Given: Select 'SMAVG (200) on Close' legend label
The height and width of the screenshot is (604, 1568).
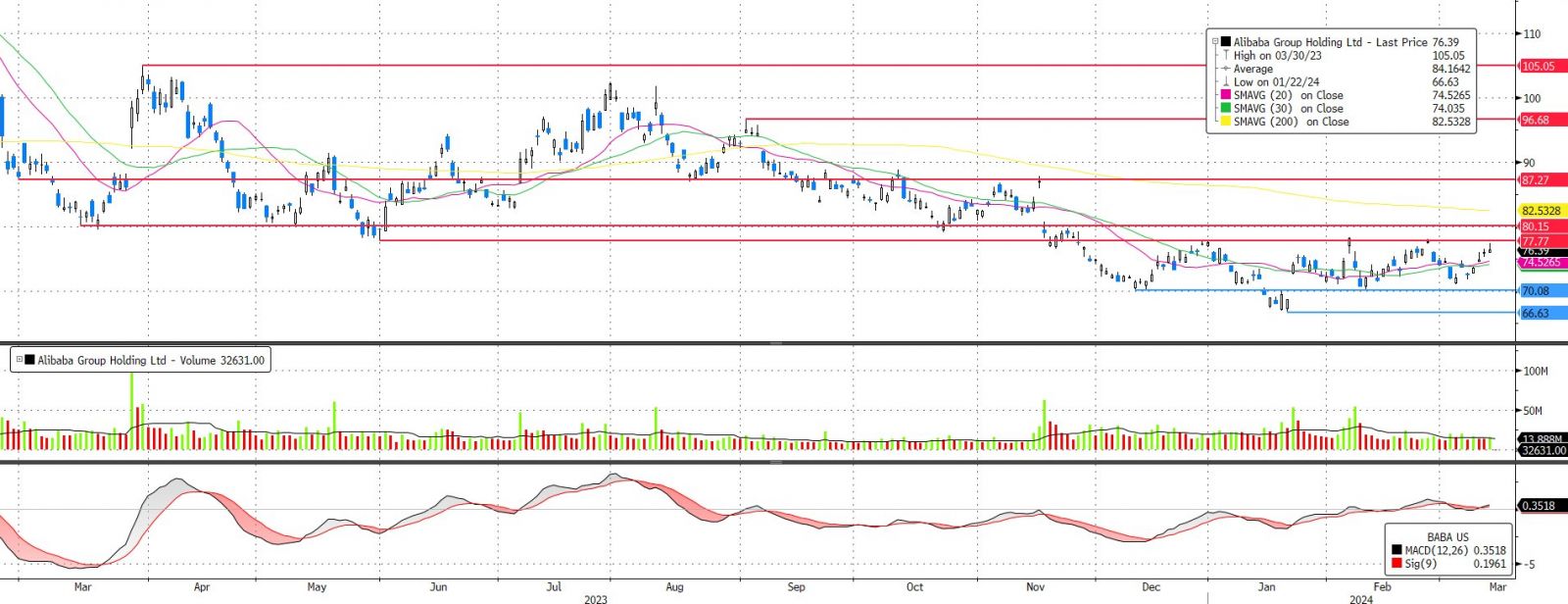Looking at the screenshot, I should click(x=1291, y=122).
